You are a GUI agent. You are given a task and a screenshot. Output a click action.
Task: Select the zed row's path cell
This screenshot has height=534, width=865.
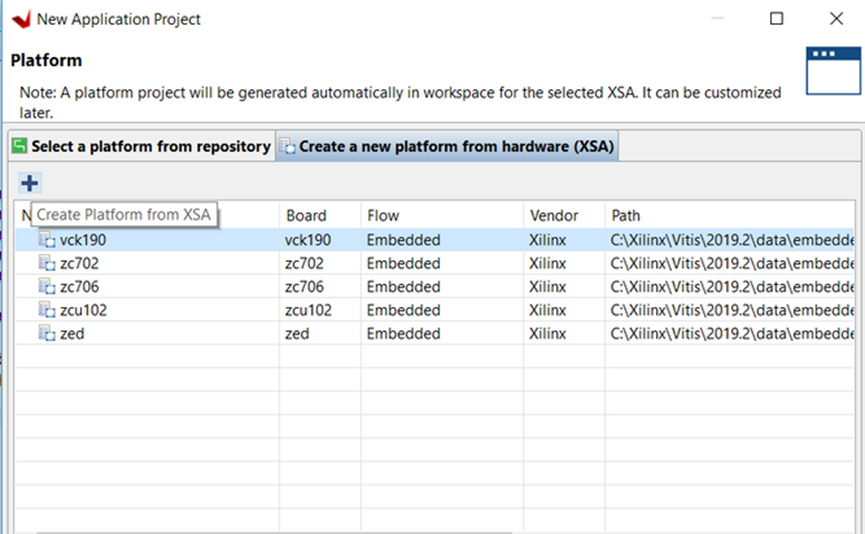click(732, 333)
